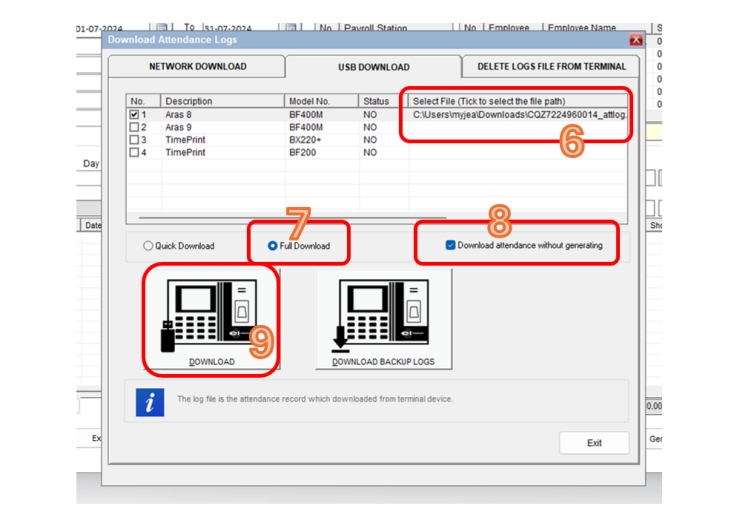Click the Model No. column header

[x=321, y=101]
